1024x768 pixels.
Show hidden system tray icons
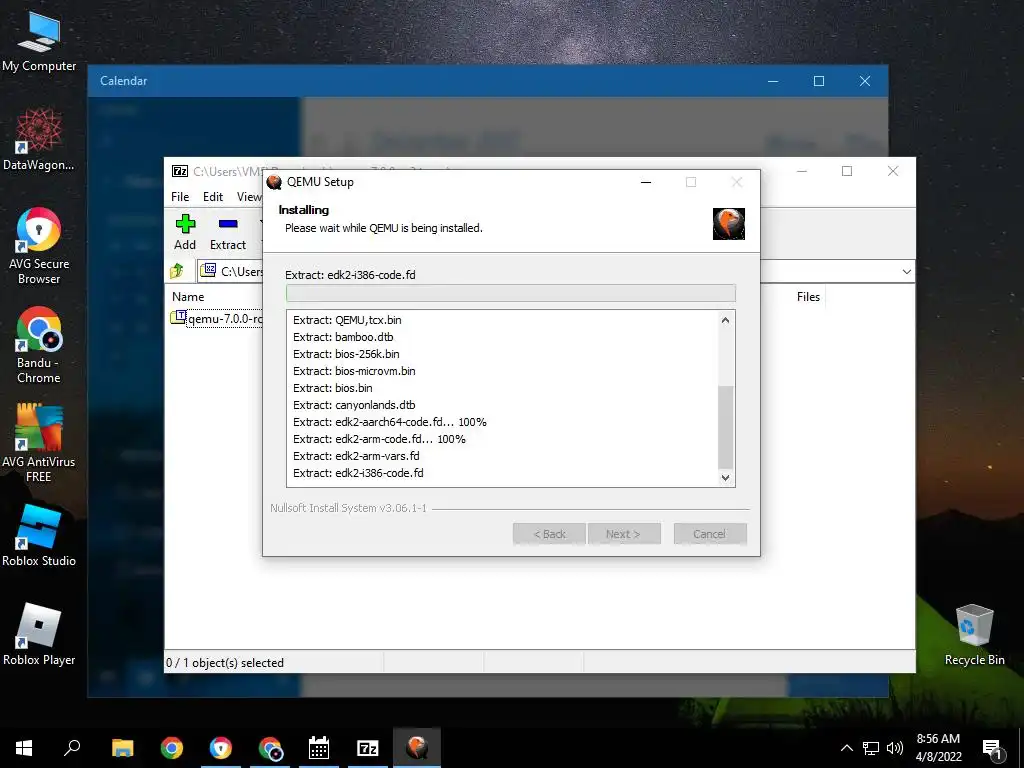[846, 748]
